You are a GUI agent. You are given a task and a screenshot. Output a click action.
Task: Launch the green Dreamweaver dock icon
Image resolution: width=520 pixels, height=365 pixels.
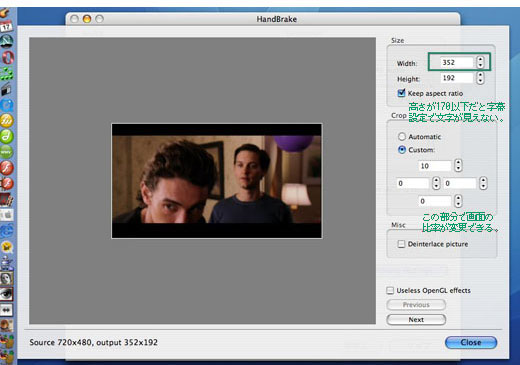(x=6, y=136)
